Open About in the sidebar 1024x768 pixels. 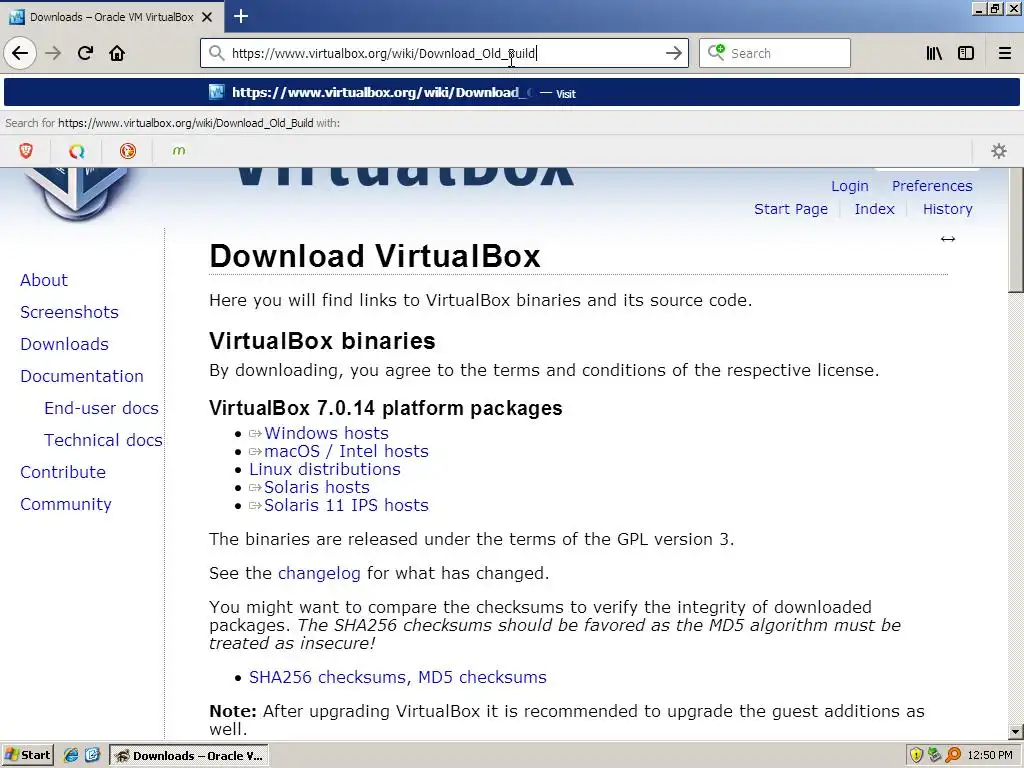[x=44, y=280]
